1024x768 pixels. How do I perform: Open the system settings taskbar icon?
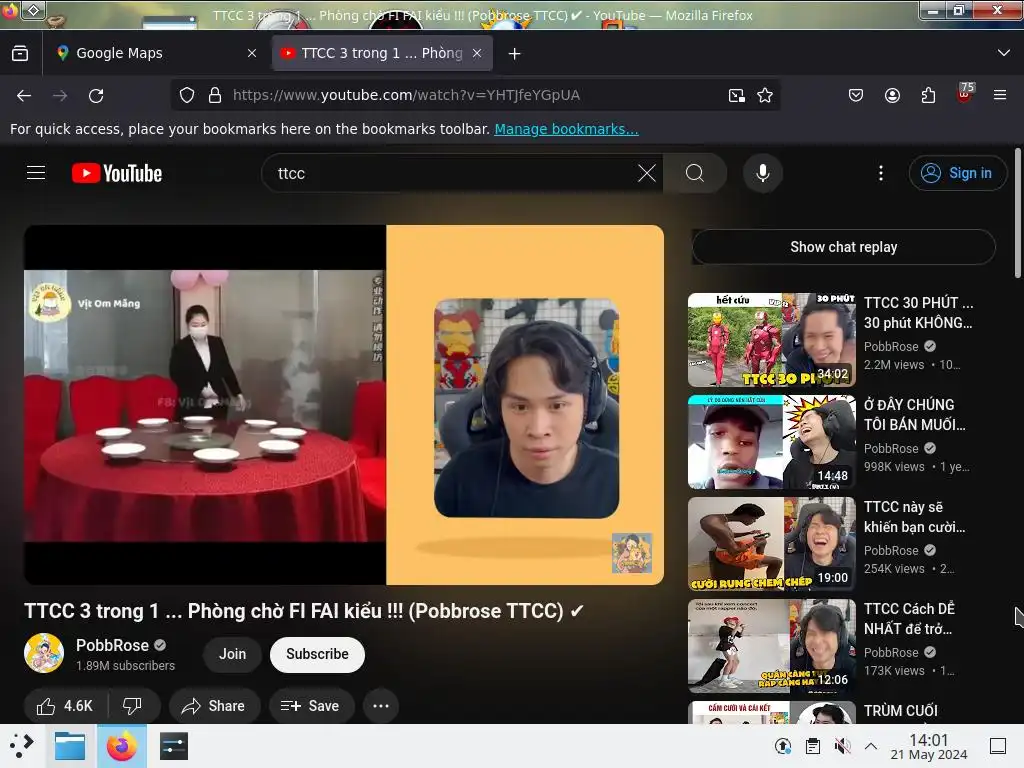pos(174,746)
